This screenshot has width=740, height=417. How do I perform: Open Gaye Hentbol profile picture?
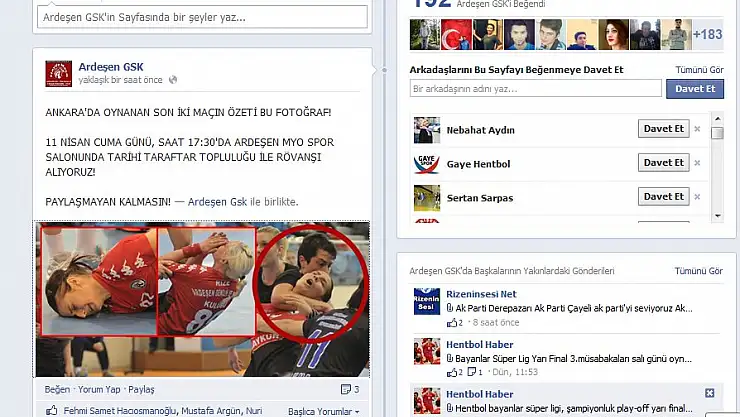click(427, 164)
